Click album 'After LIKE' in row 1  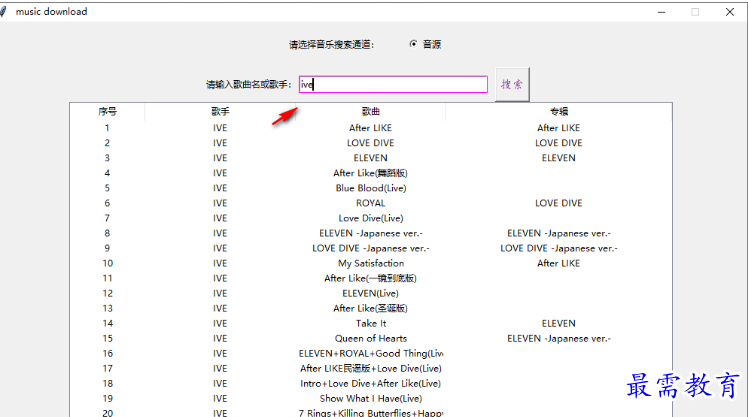pyautogui.click(x=559, y=128)
